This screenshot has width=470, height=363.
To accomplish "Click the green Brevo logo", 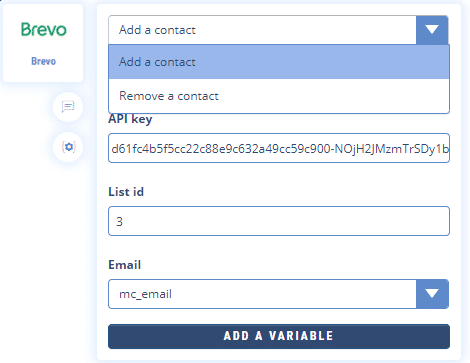I will click(44, 29).
